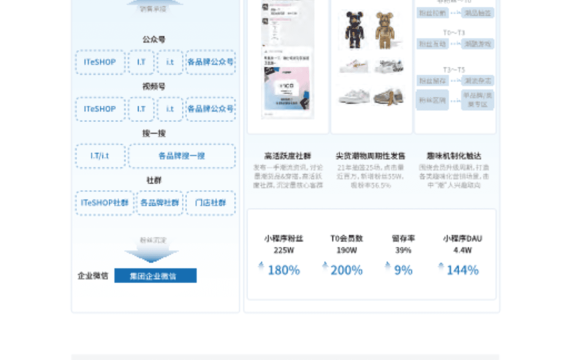Click the up arrow beside 180%
This screenshot has width=570, height=360.
coord(261,266)
